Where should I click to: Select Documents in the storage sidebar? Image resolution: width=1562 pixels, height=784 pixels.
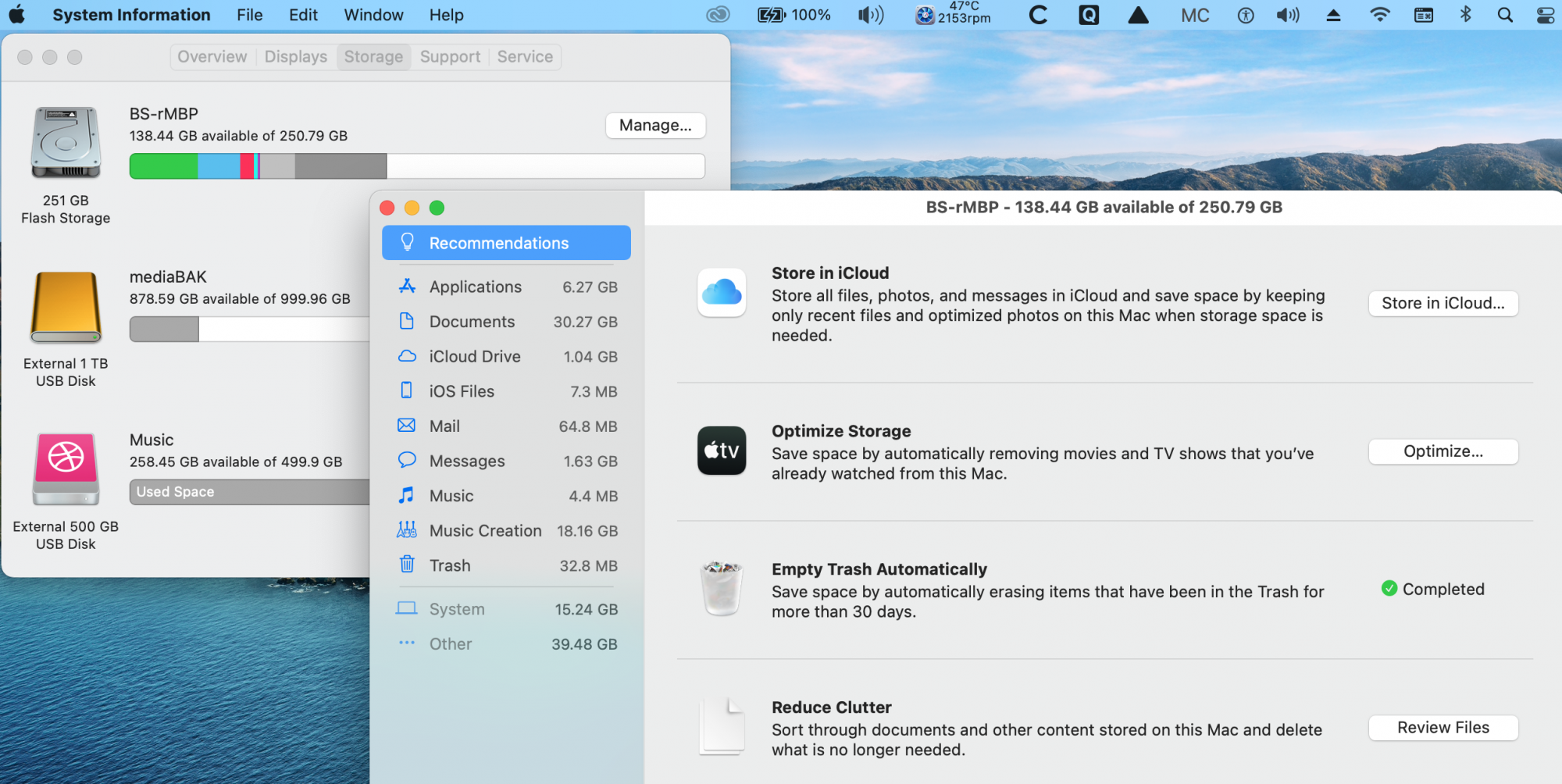[x=507, y=322]
